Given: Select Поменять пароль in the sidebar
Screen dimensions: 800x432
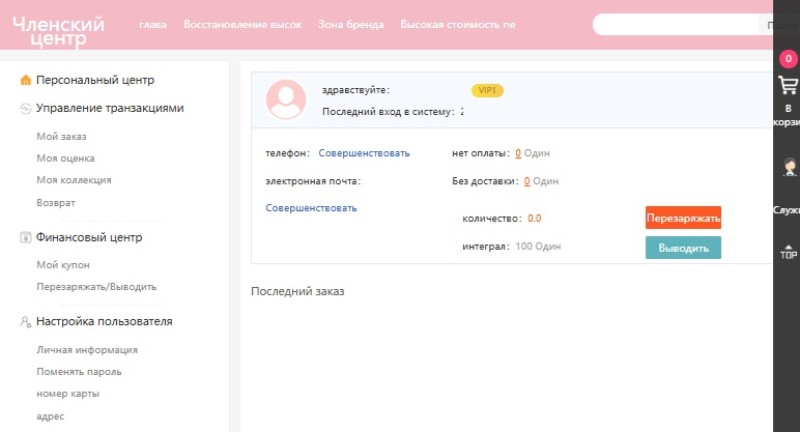Looking at the screenshot, I should click(79, 372).
